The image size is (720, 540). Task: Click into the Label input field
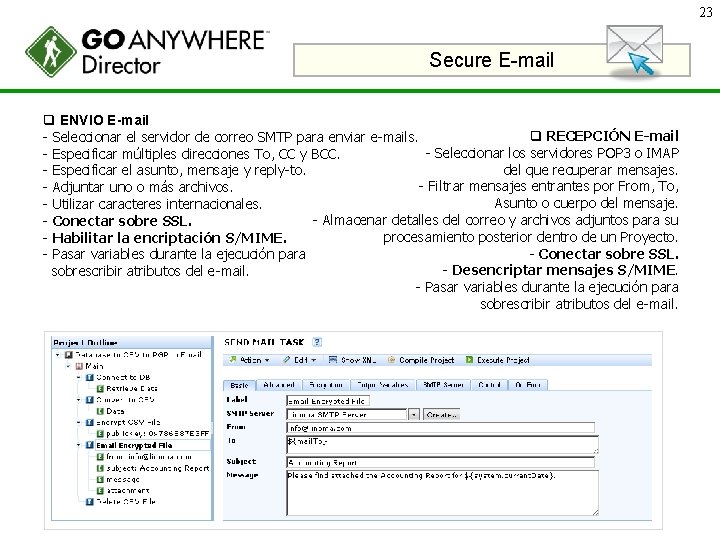pyautogui.click(x=328, y=401)
